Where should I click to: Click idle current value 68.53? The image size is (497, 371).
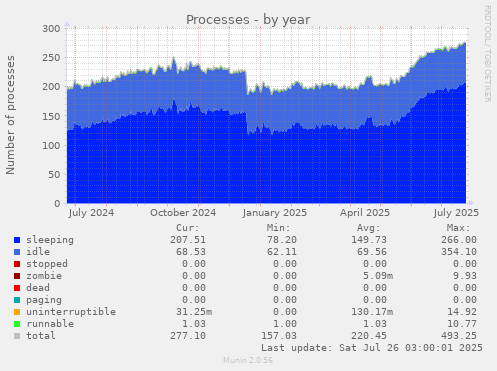coord(191,252)
